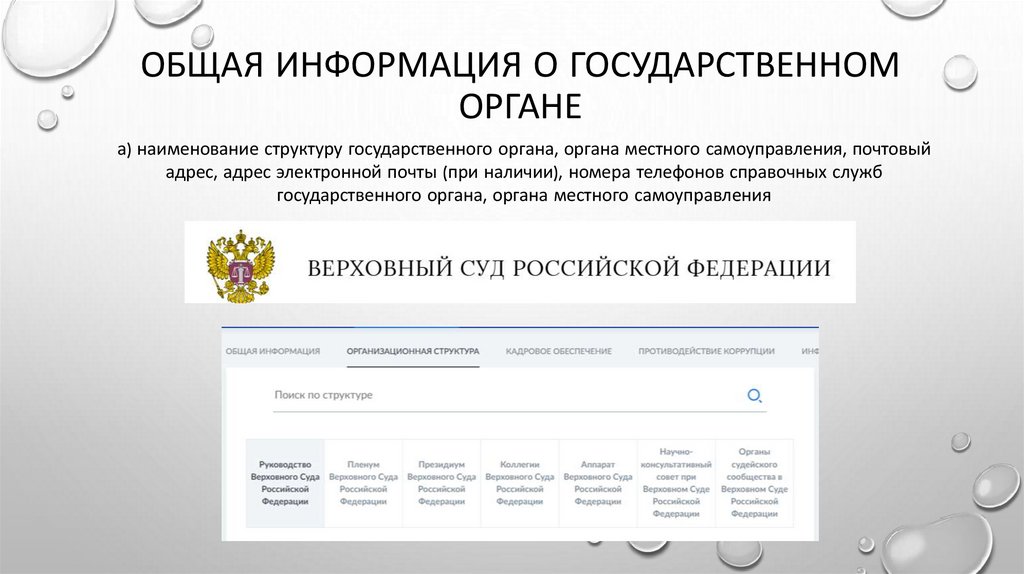This screenshot has width=1024, height=574.
Task: Click the search magnifier icon
Action: 754,395
